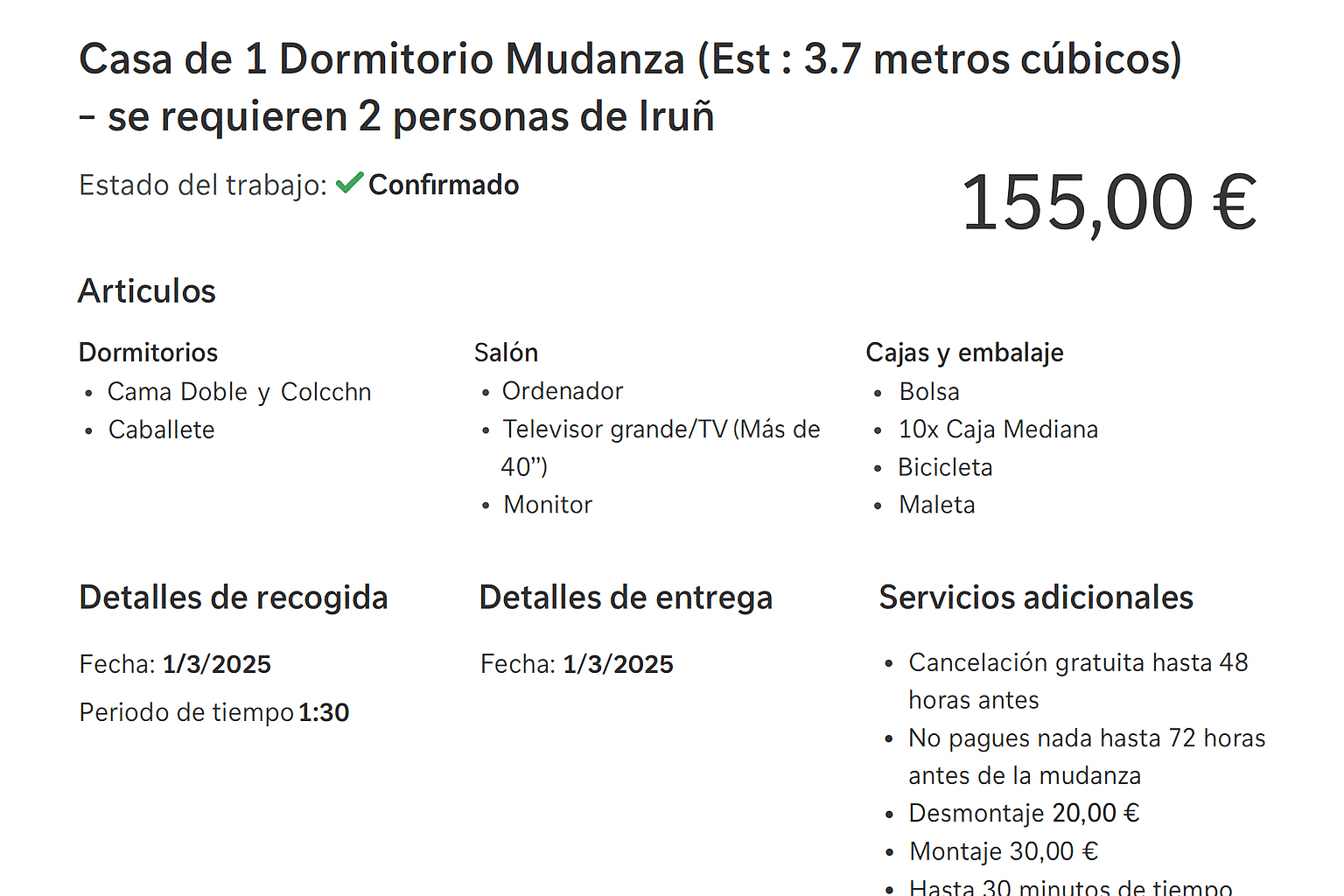Click the Cajas y embalaje heading

click(x=964, y=353)
